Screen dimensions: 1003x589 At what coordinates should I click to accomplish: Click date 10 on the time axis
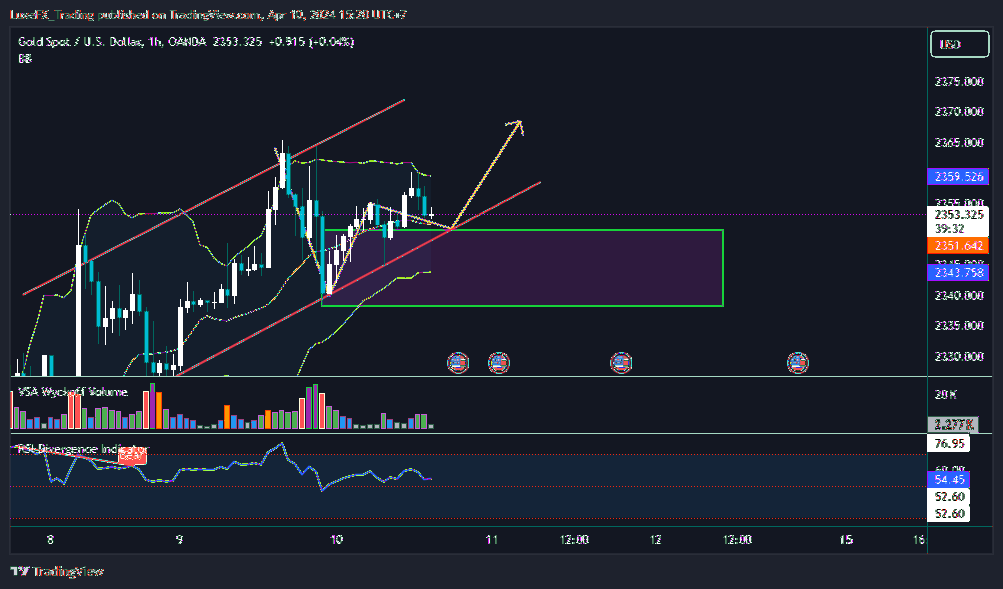click(336, 540)
